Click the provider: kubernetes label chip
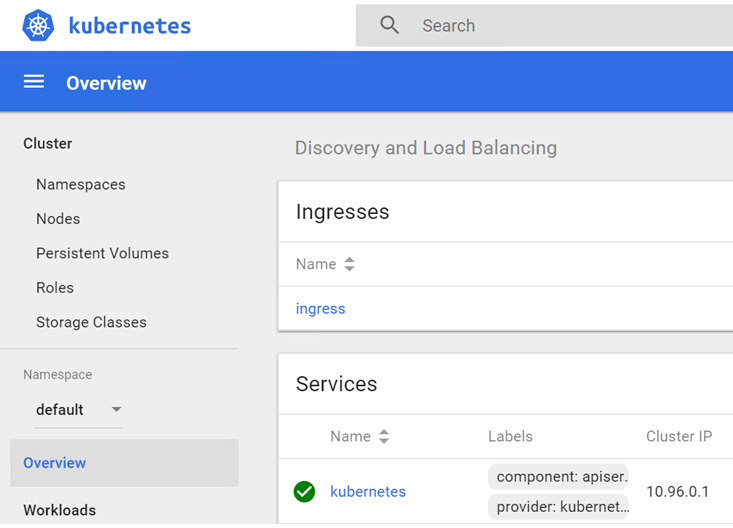The image size is (733, 528). coord(558,506)
